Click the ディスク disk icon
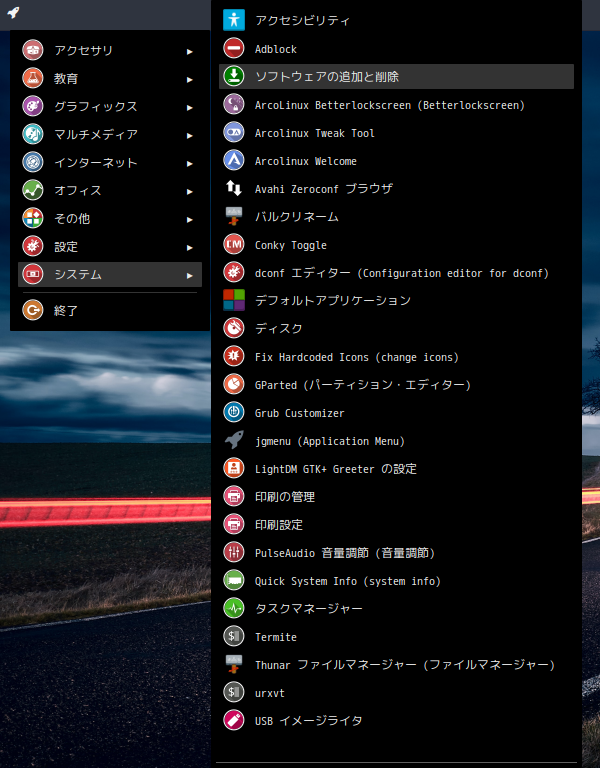600x768 pixels. tap(234, 328)
